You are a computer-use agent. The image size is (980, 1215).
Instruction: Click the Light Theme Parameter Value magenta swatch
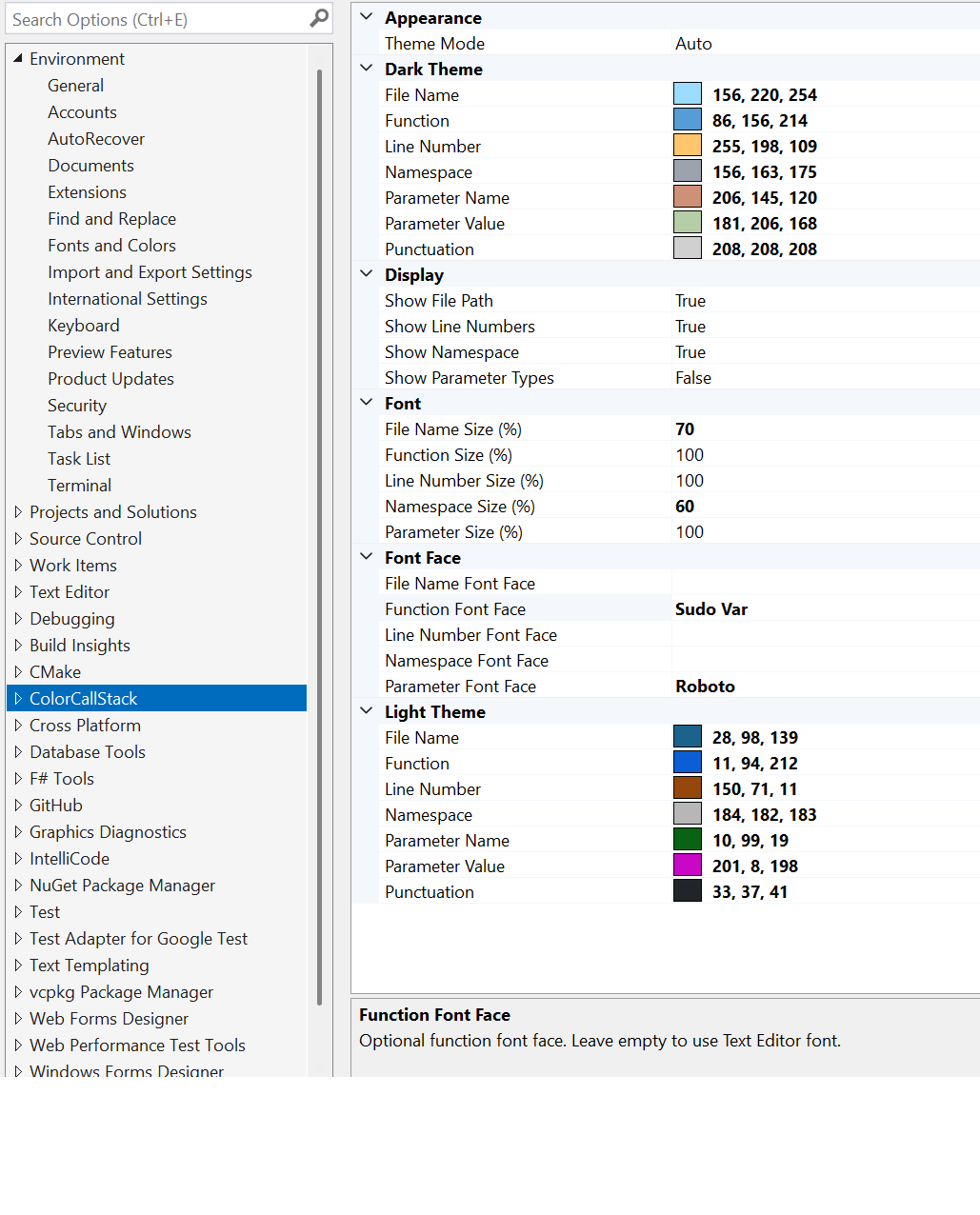point(687,866)
